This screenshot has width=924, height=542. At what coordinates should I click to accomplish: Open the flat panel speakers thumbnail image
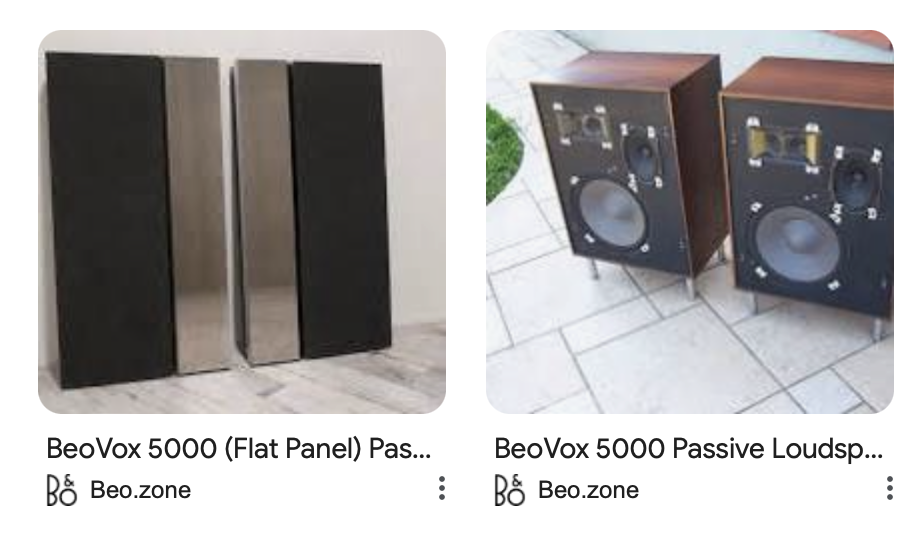[242, 222]
